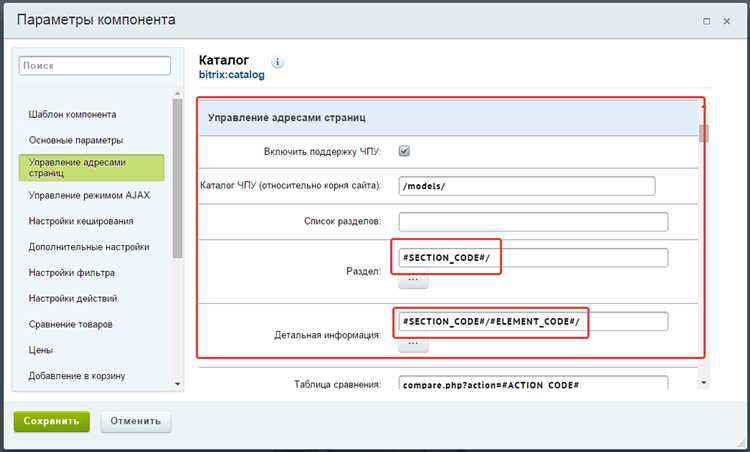The image size is (750, 452).
Task: Click the empty Список разделов field
Action: [533, 222]
